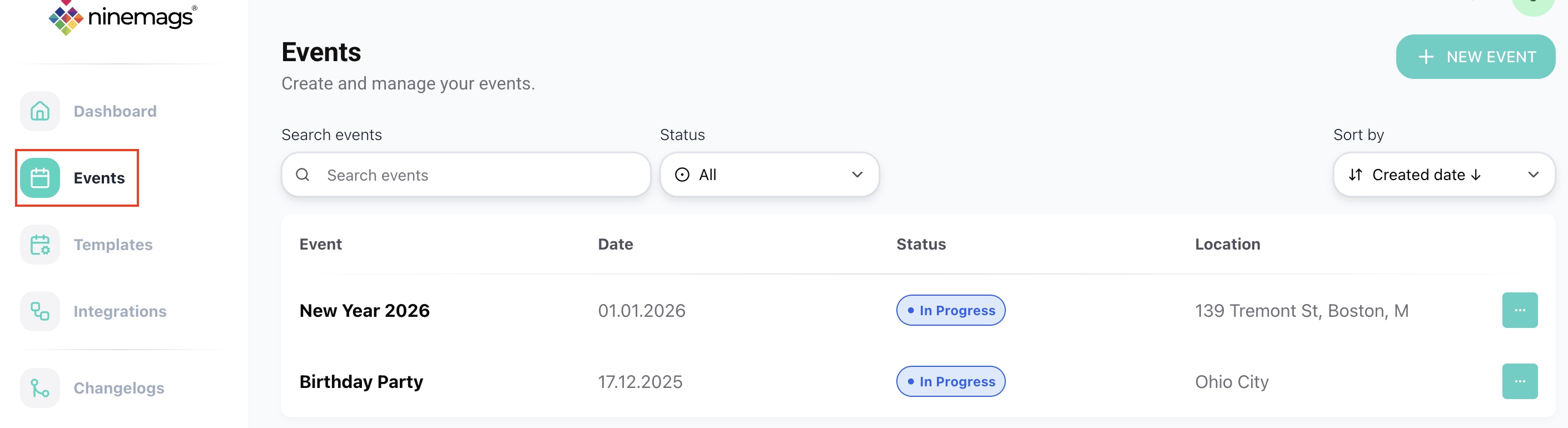
Task: Create a new event with NEW EVENT
Action: (1475, 57)
